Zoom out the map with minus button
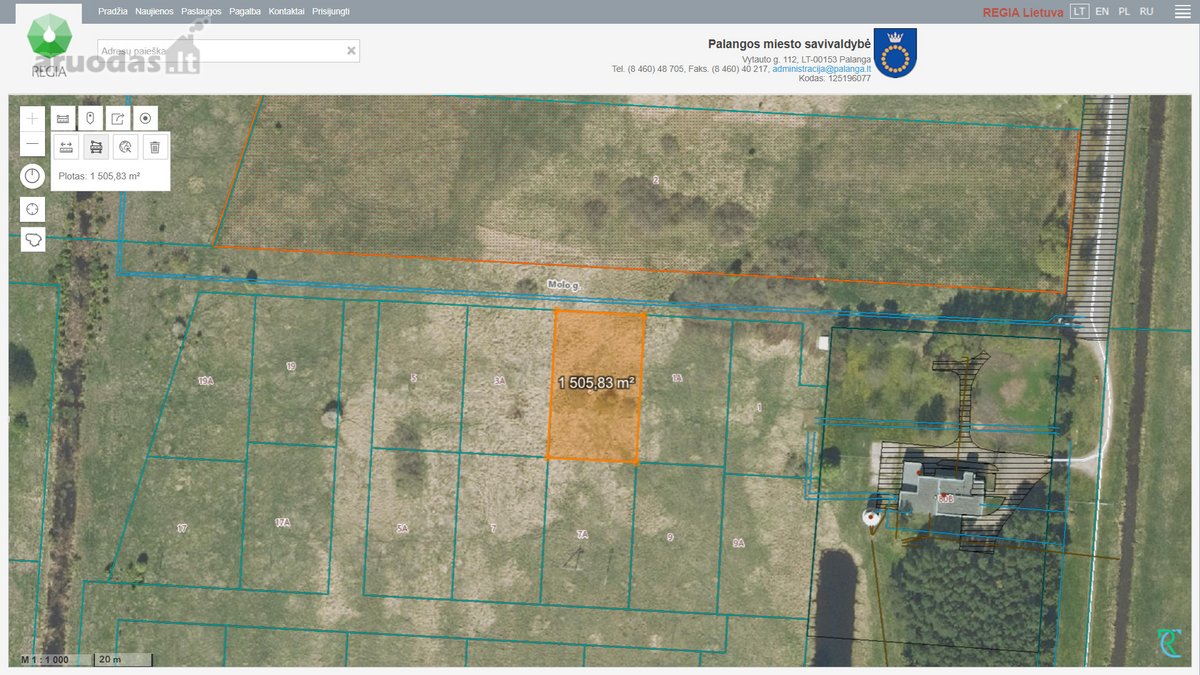1200x675 pixels. 32,144
